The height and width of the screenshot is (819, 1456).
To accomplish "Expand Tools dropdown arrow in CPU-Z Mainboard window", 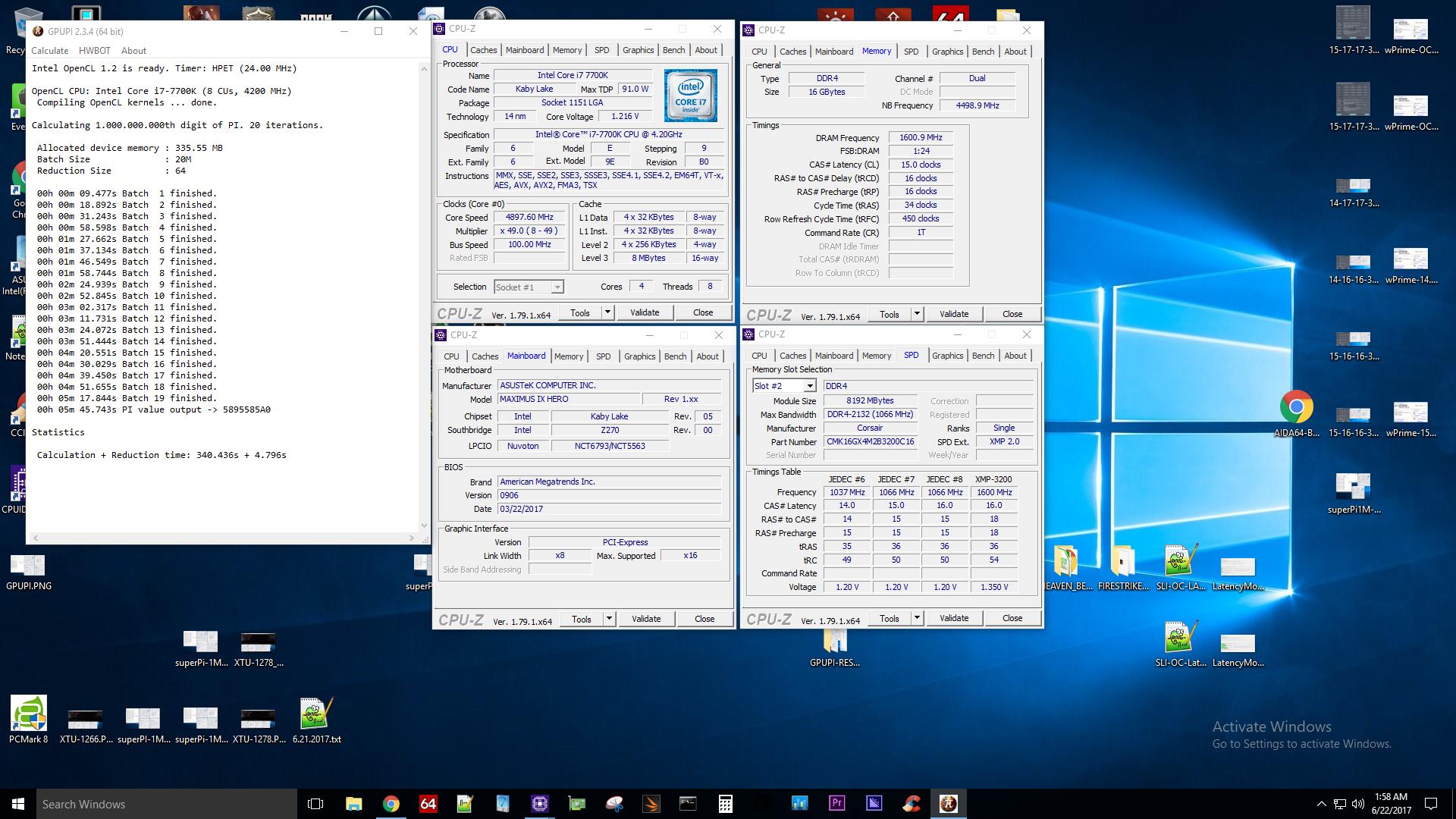I will (x=609, y=619).
